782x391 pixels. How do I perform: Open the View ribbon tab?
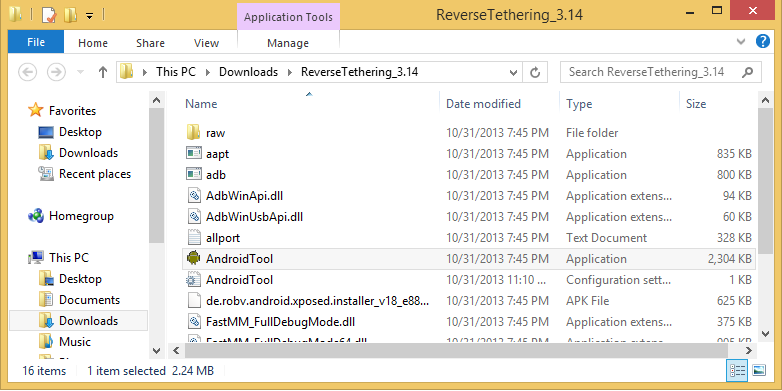pyautogui.click(x=206, y=43)
